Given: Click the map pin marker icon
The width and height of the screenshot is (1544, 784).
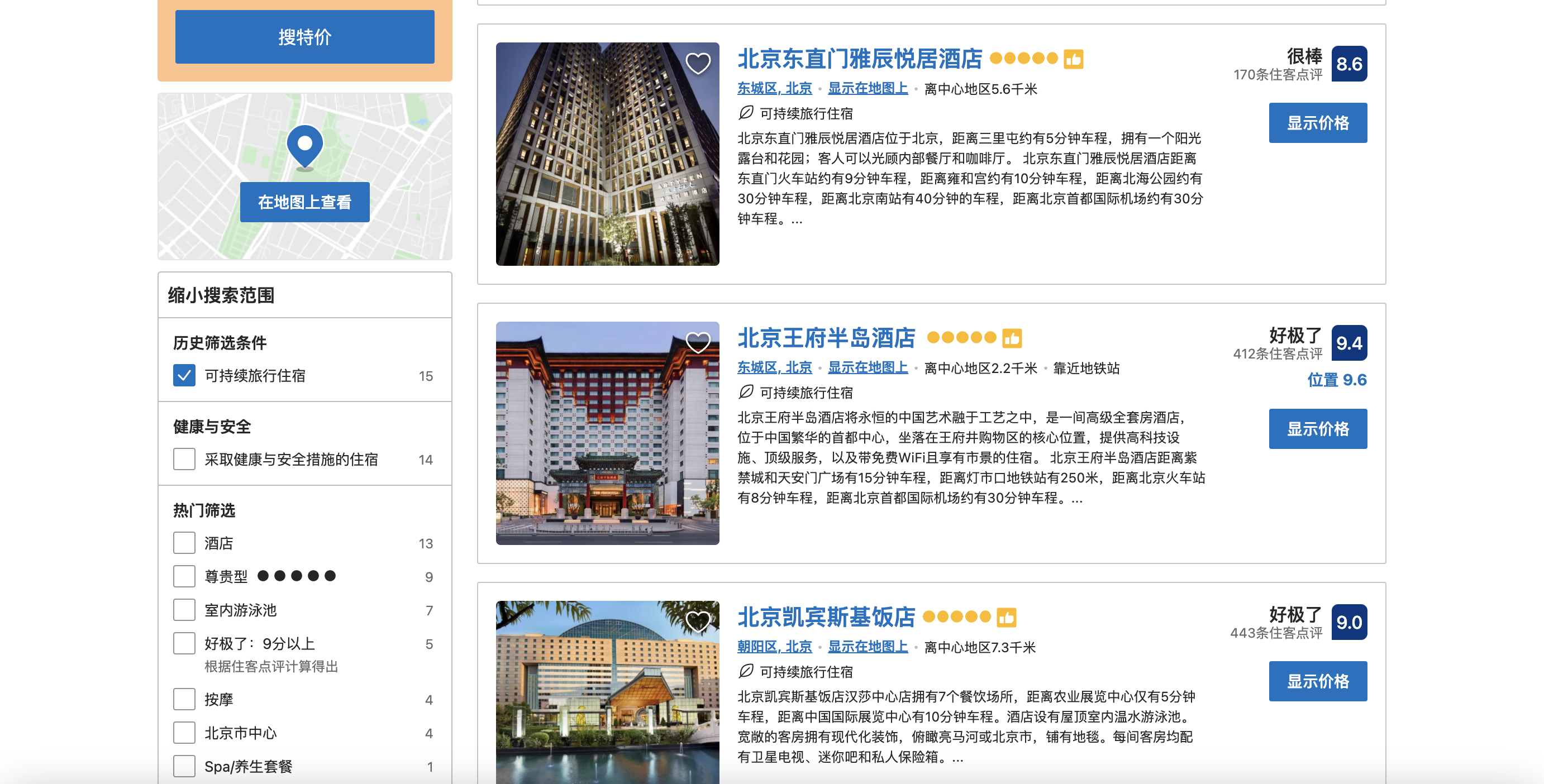Looking at the screenshot, I should (x=304, y=147).
